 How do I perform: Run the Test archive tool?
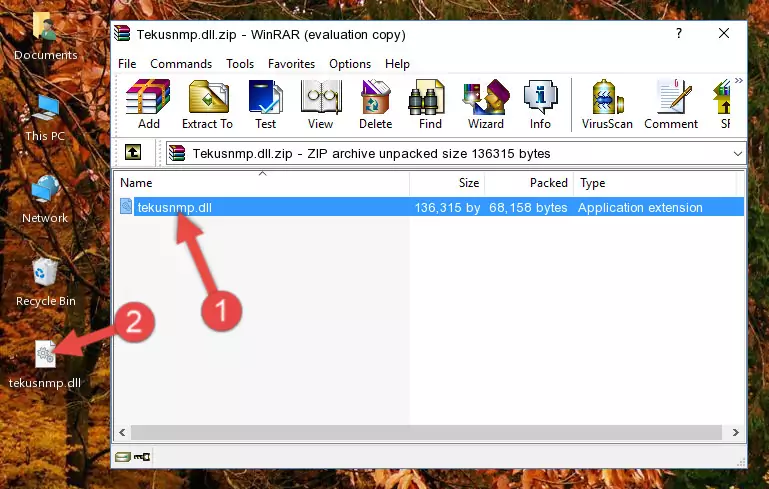265,104
